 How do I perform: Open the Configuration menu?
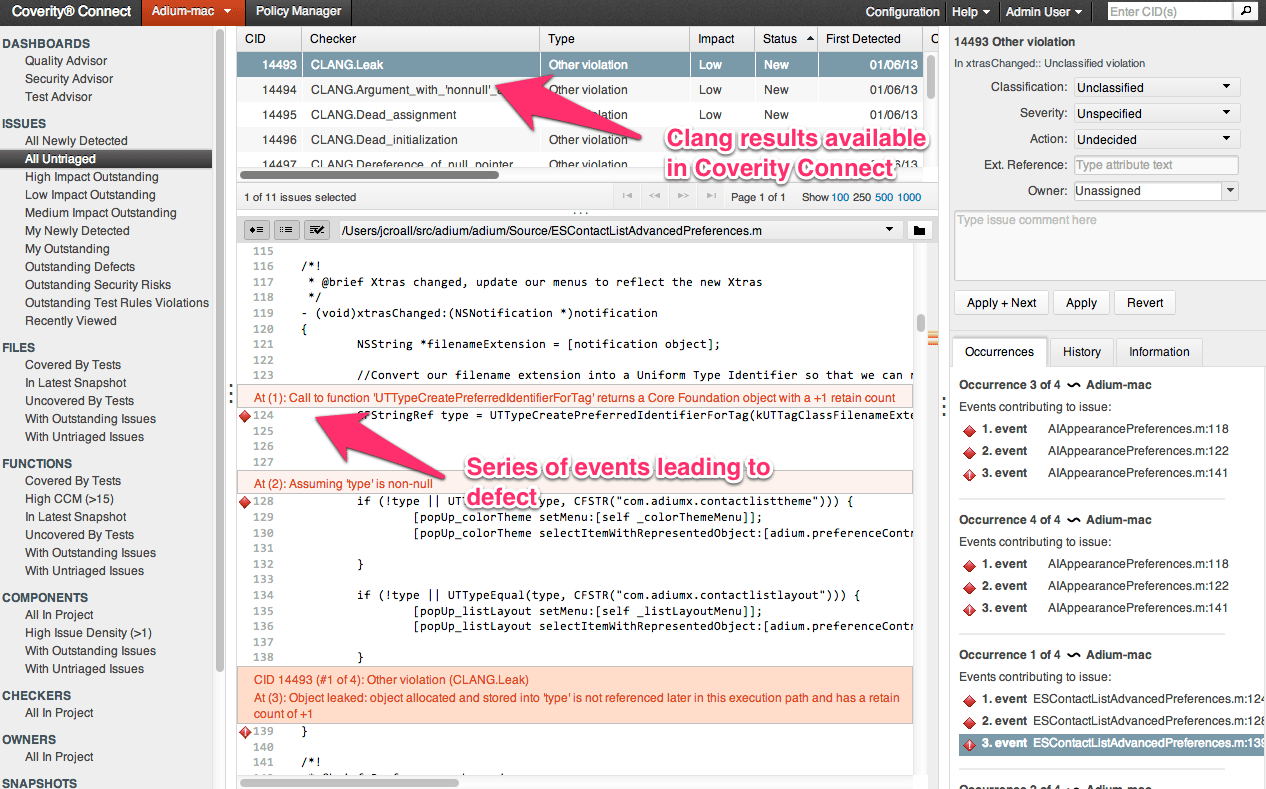click(902, 12)
